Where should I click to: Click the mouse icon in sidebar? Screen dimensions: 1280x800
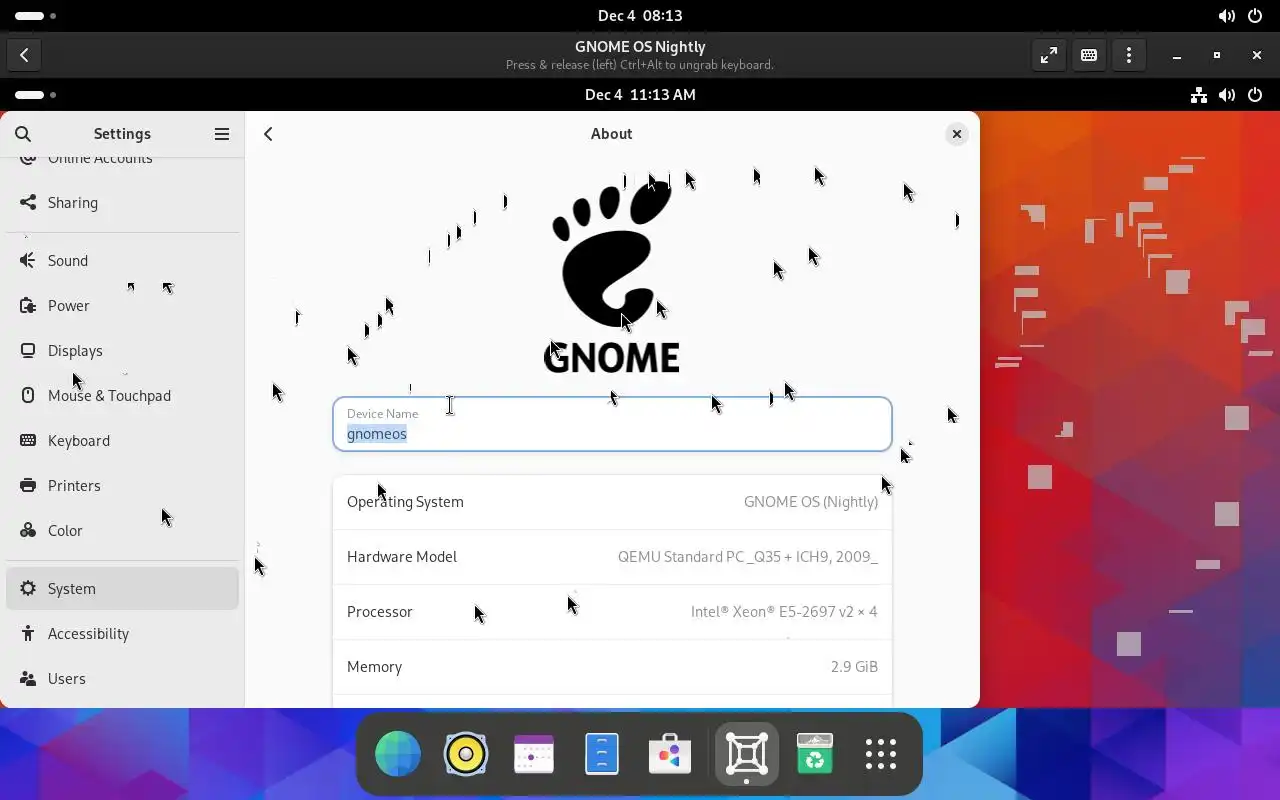coord(28,395)
